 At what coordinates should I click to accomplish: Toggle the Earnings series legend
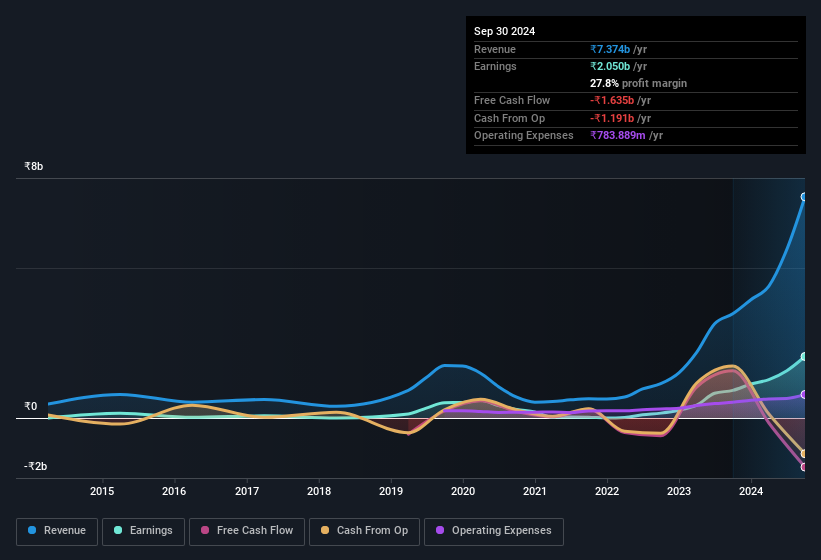pos(143,531)
